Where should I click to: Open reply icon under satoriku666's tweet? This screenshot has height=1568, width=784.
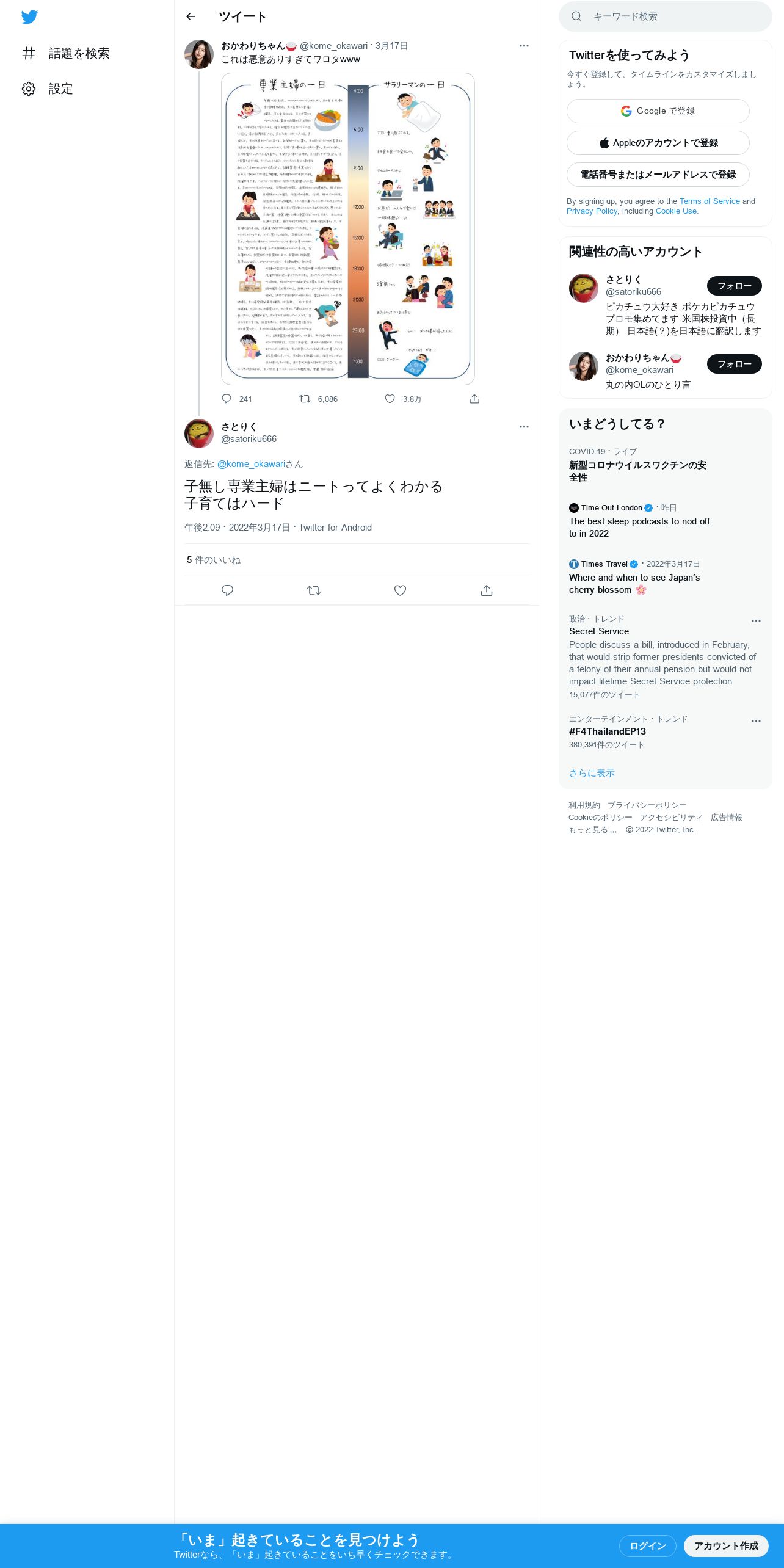(227, 590)
